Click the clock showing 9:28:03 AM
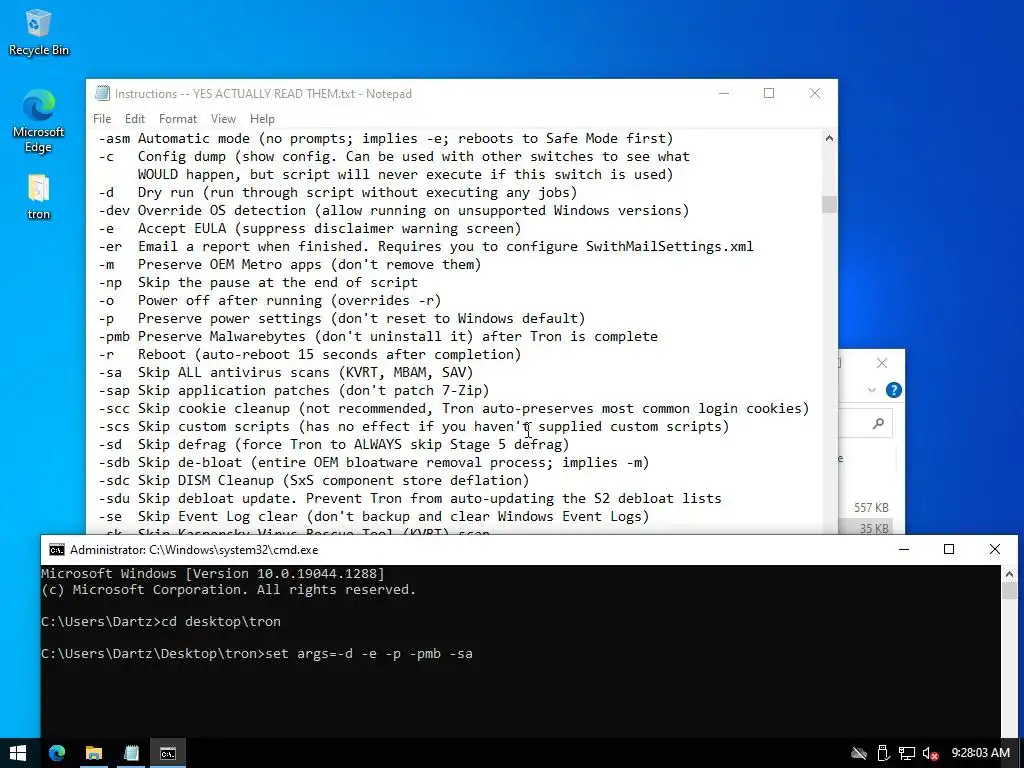Screen dimensions: 1024x768 [x=980, y=753]
